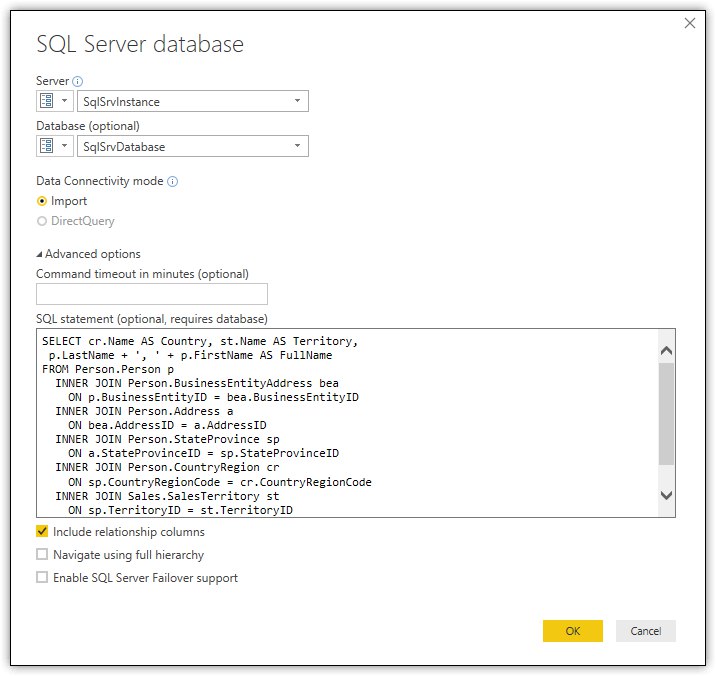Uncheck Include relationship columns
This screenshot has width=716, height=676.
(42, 531)
